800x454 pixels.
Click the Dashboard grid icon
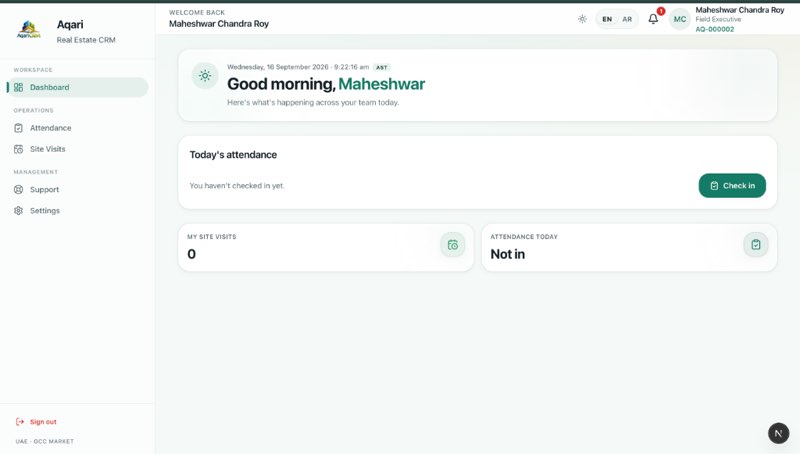[x=18, y=87]
